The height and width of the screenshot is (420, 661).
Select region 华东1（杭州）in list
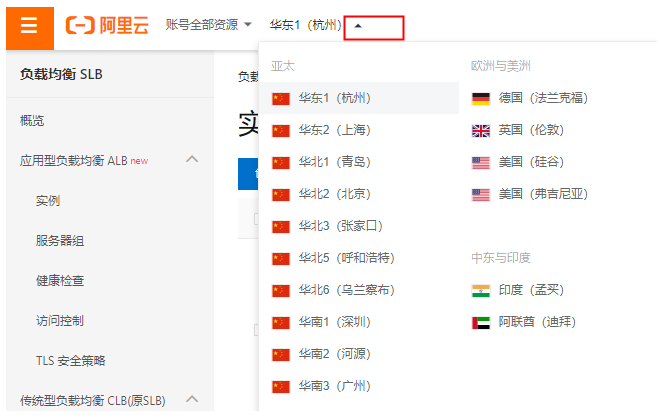click(359, 98)
